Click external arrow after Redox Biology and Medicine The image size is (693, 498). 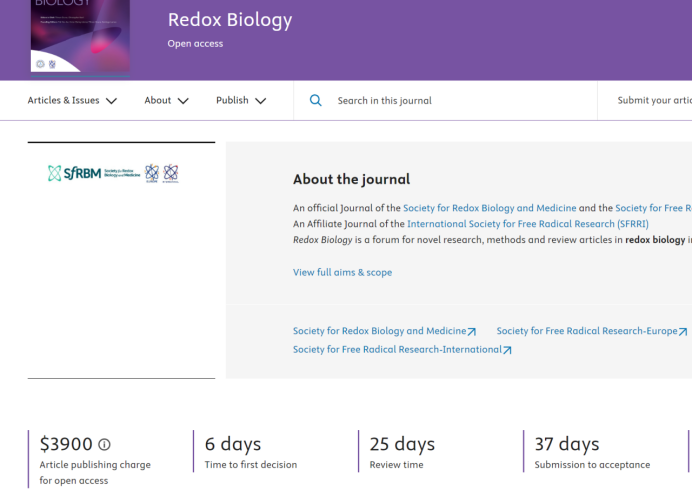(x=472, y=331)
